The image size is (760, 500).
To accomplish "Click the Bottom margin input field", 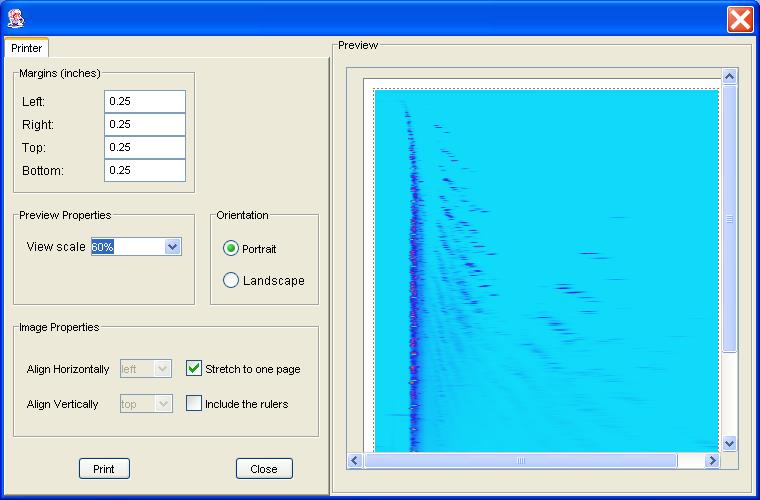I will pos(145,171).
